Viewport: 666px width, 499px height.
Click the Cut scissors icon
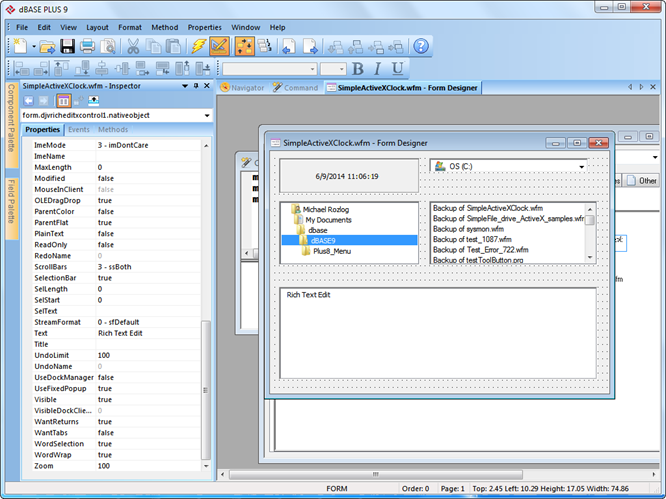coord(132,46)
